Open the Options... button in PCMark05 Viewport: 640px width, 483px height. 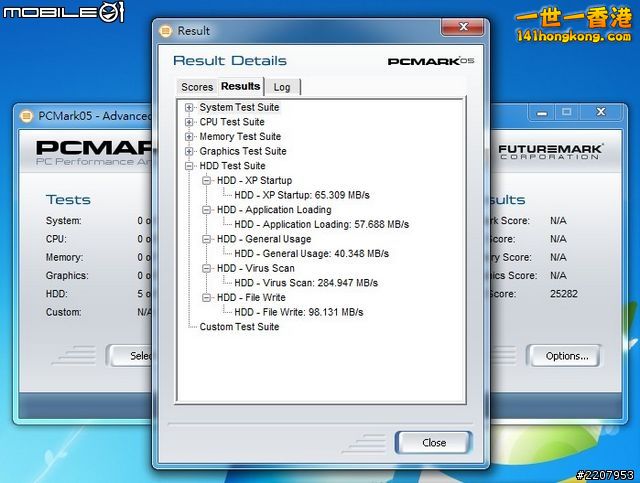point(566,356)
